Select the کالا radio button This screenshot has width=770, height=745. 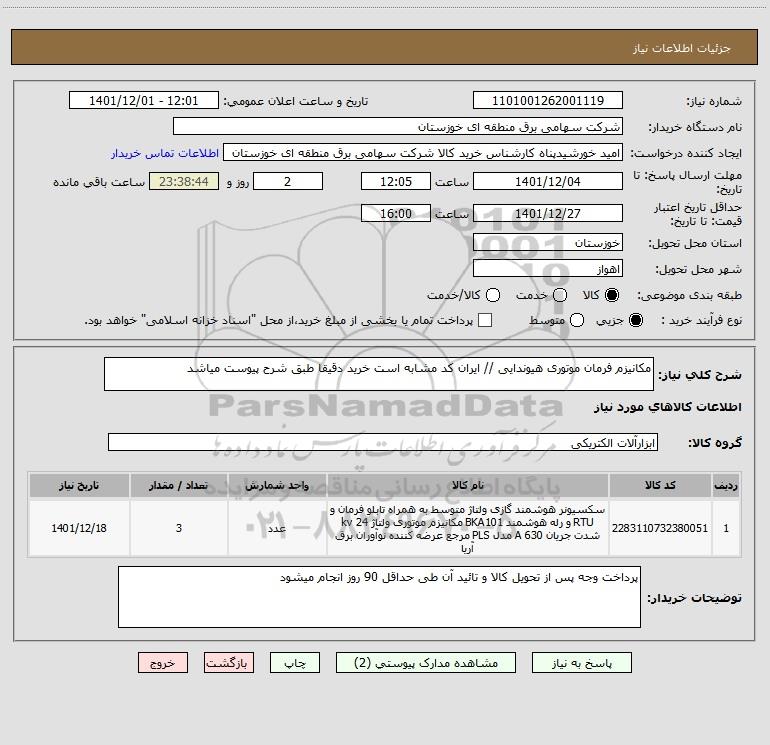click(x=612, y=295)
